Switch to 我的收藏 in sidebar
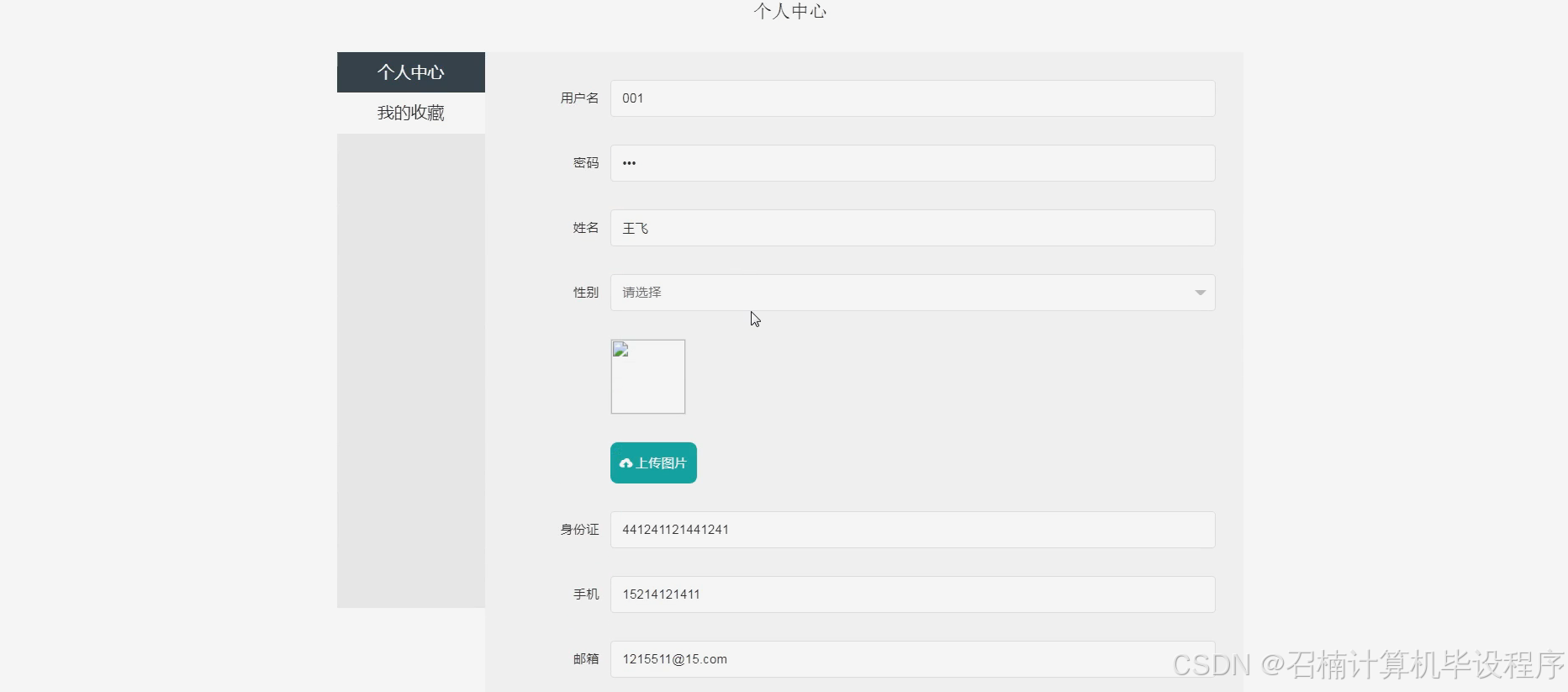 click(411, 113)
